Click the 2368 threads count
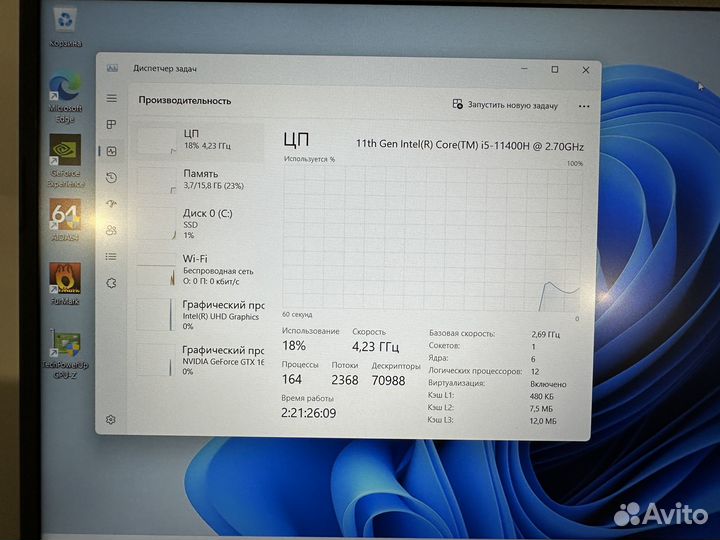 pos(344,380)
